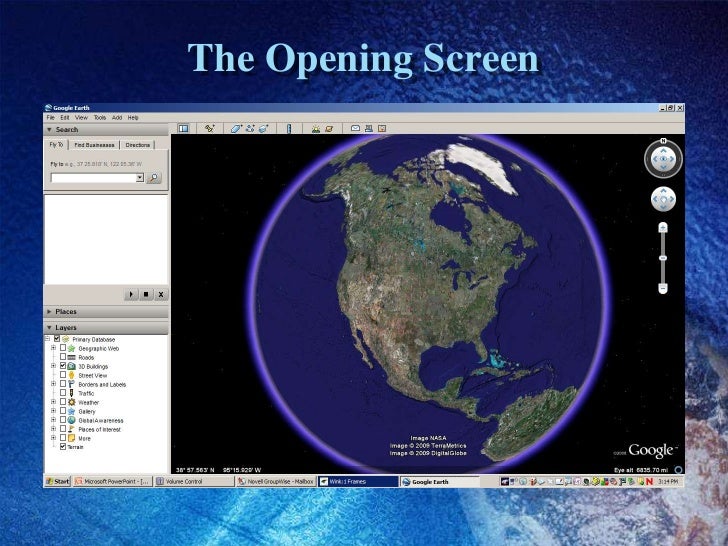Click the Fly To search input field

[93, 178]
